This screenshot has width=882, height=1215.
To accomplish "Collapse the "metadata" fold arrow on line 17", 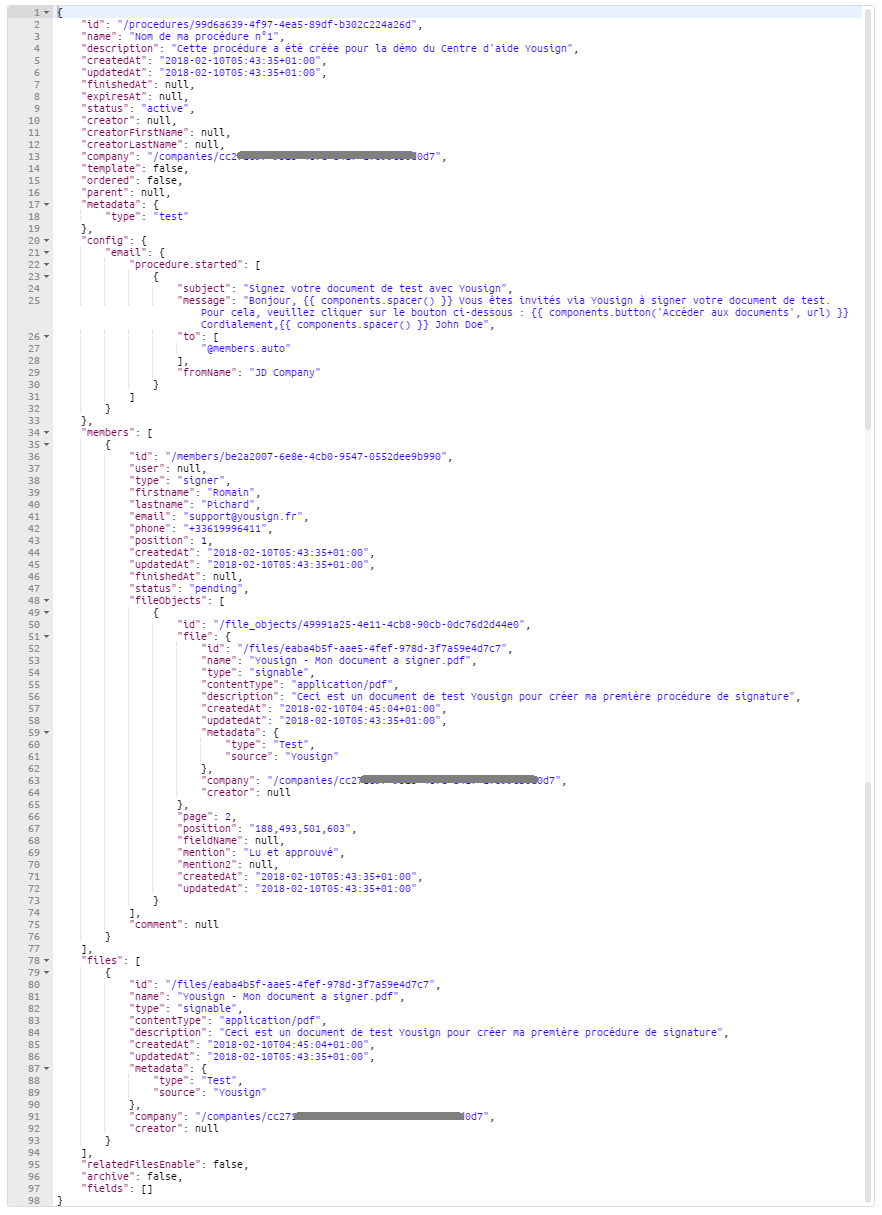I will (x=47, y=204).
